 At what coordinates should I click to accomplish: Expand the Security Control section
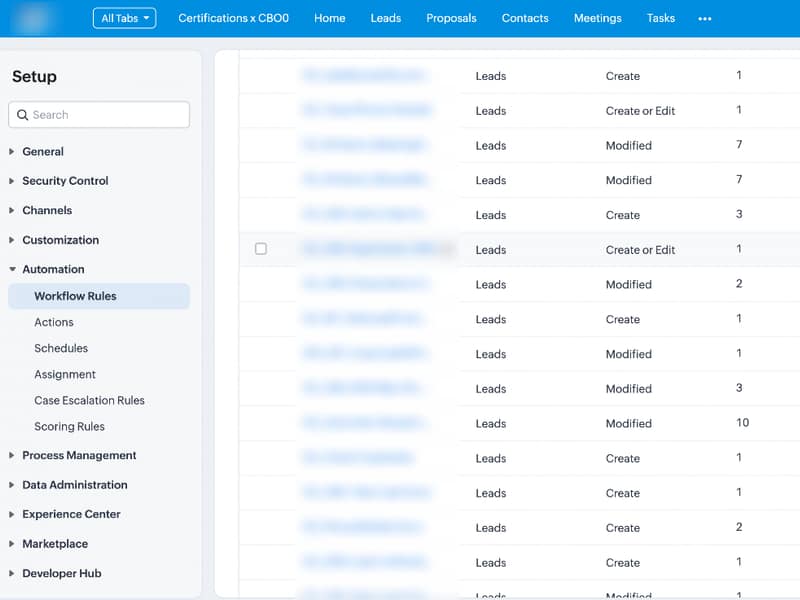point(65,181)
